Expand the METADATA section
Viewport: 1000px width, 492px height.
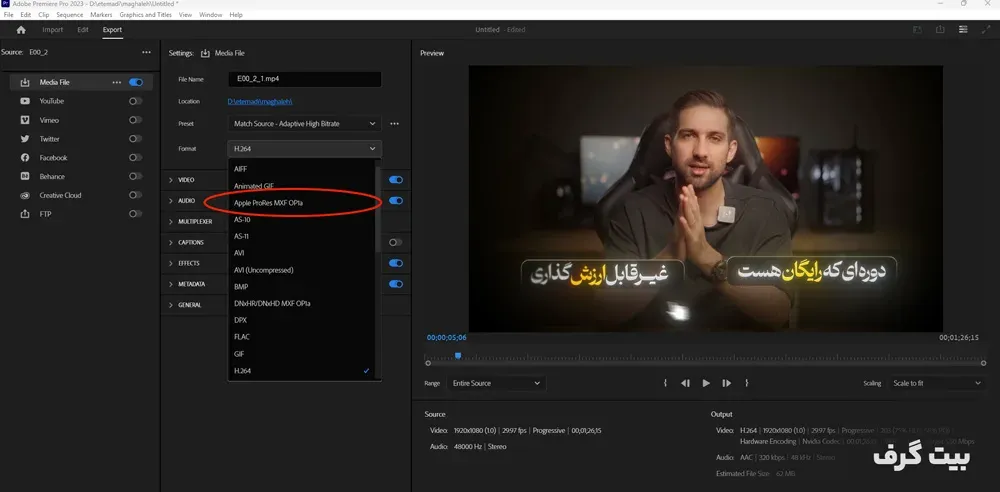tap(171, 284)
